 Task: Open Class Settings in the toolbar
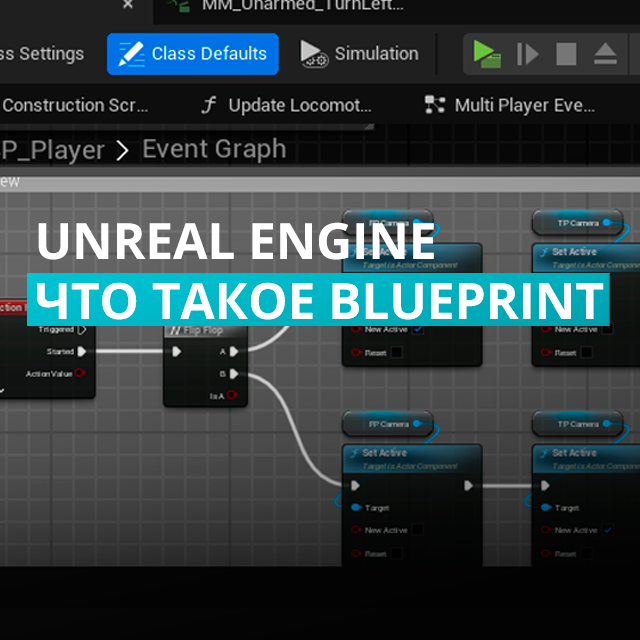42,54
